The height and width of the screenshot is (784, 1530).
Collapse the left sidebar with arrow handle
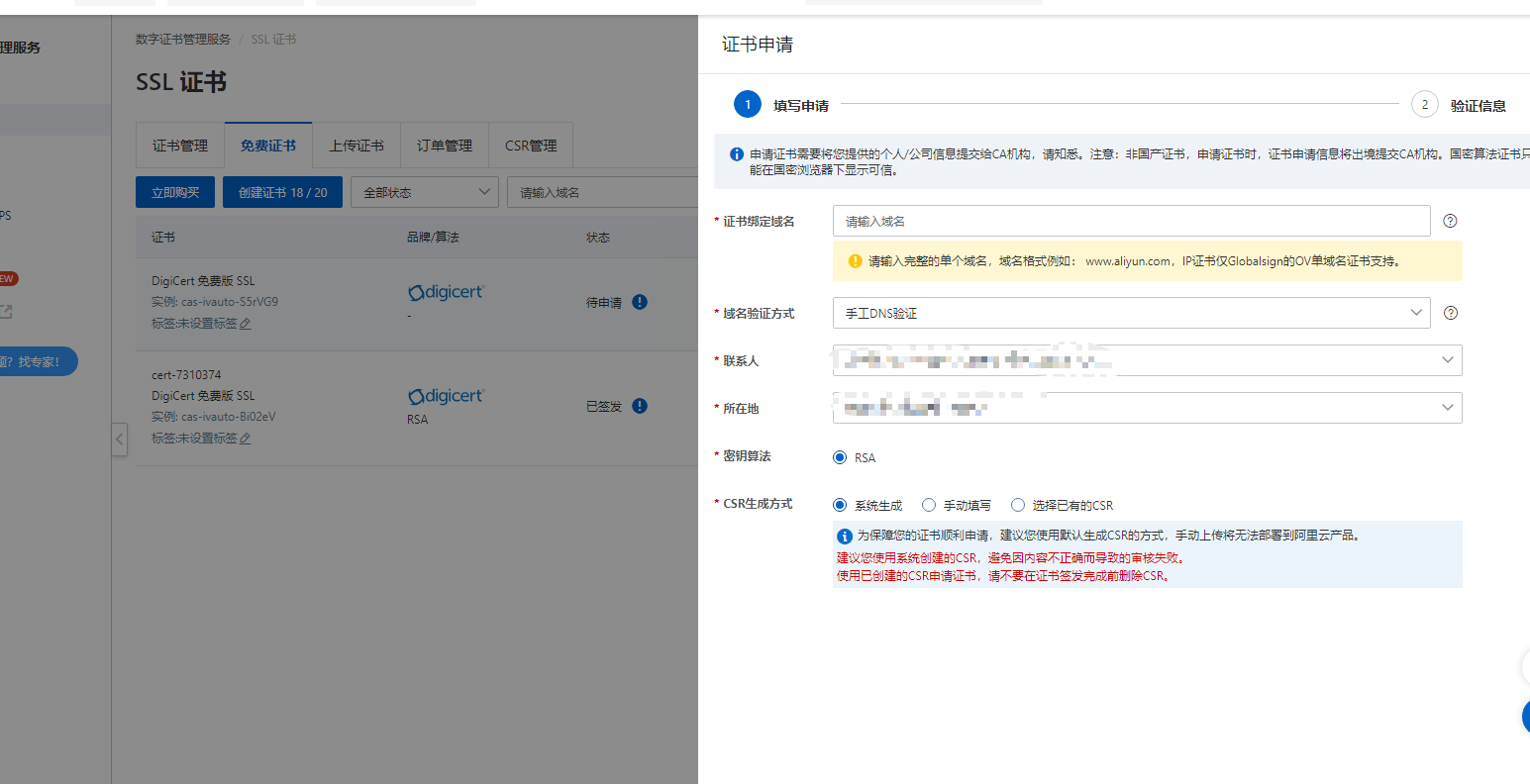point(120,439)
